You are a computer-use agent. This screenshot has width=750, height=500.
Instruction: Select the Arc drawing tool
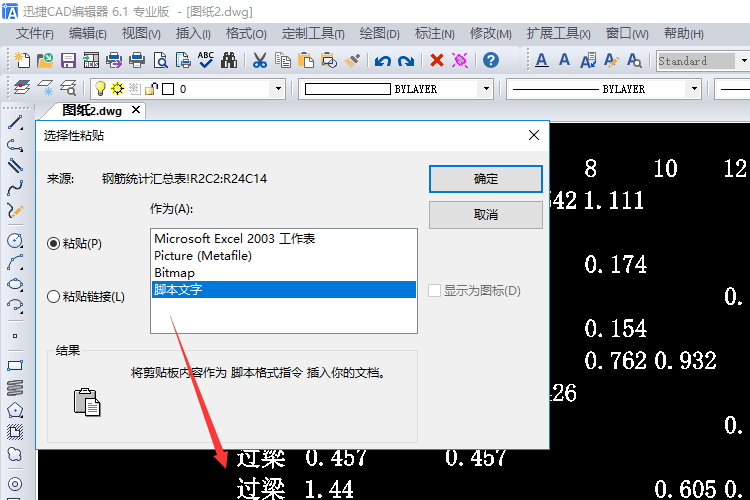coord(15,262)
